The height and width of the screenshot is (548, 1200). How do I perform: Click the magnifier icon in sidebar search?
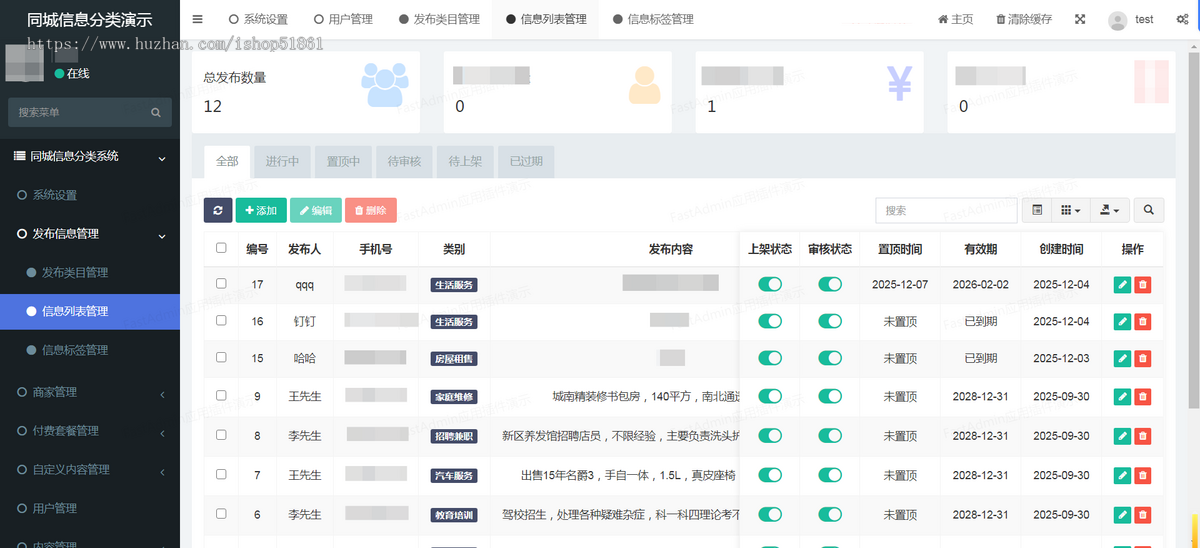coord(156,113)
